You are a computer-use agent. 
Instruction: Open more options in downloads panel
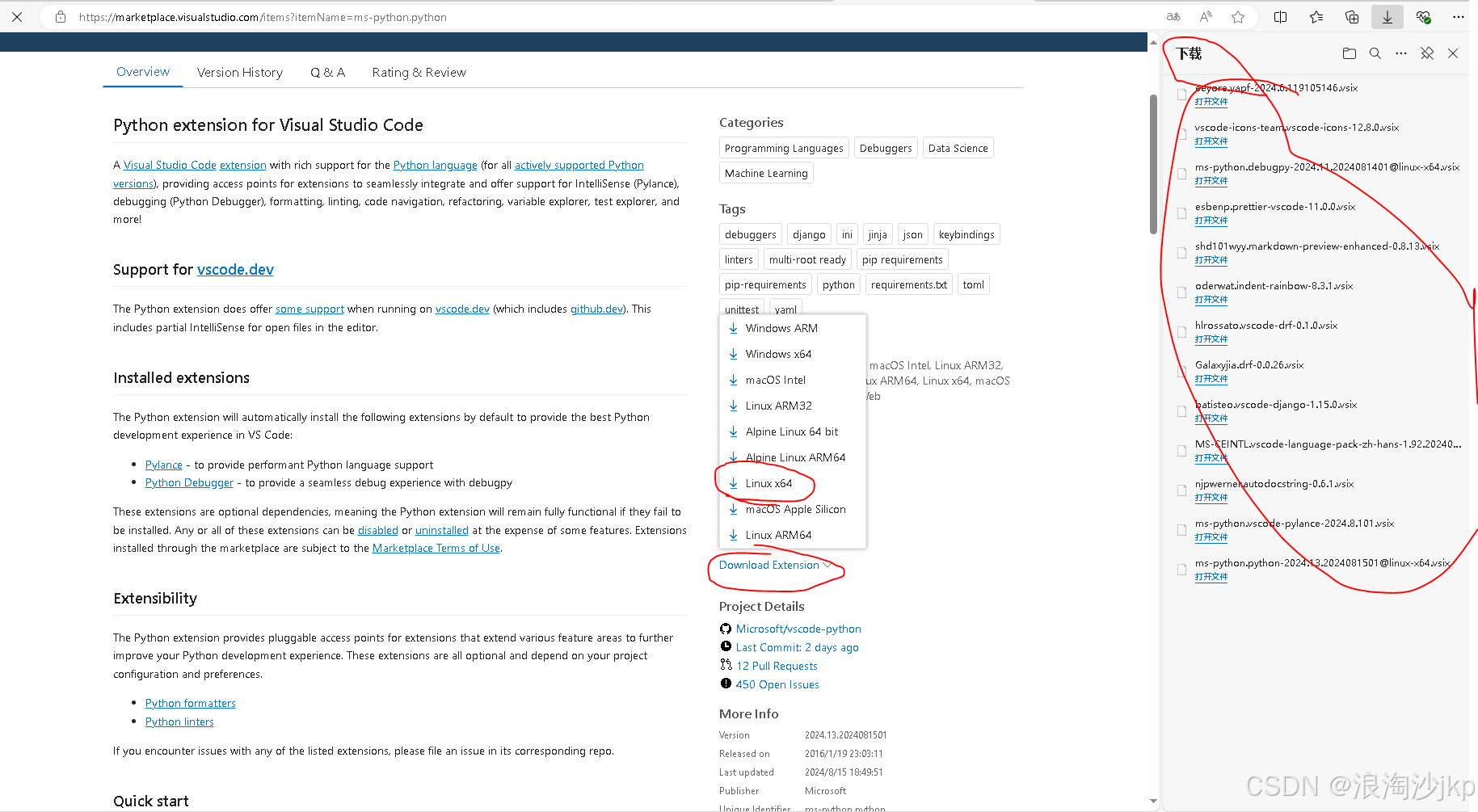pyautogui.click(x=1401, y=53)
